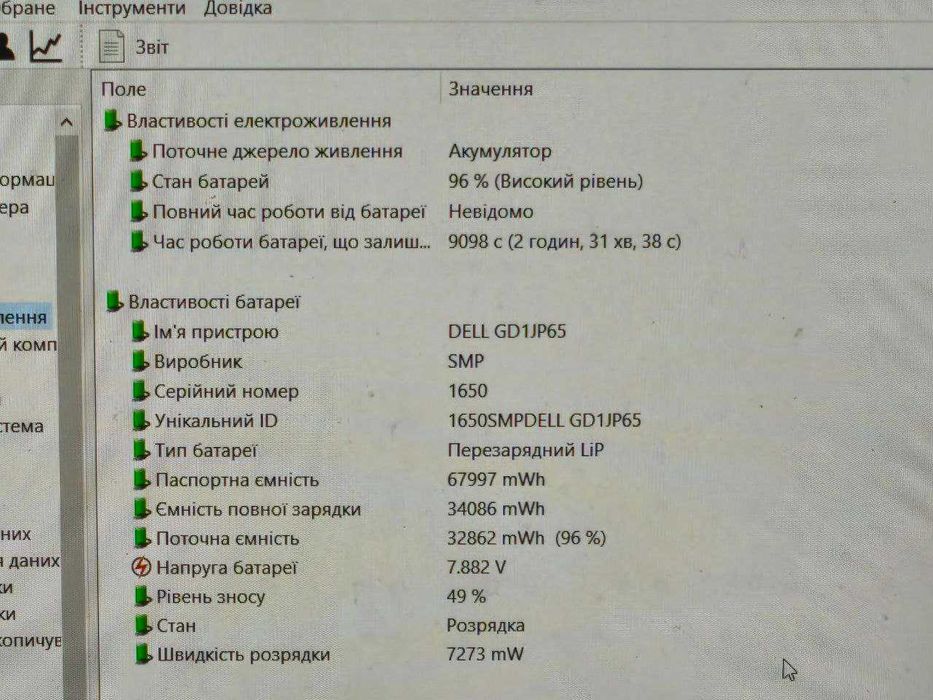This screenshot has width=933, height=700.
Task: Click the icon beside Поточне джерело живлення
Action: (x=138, y=151)
